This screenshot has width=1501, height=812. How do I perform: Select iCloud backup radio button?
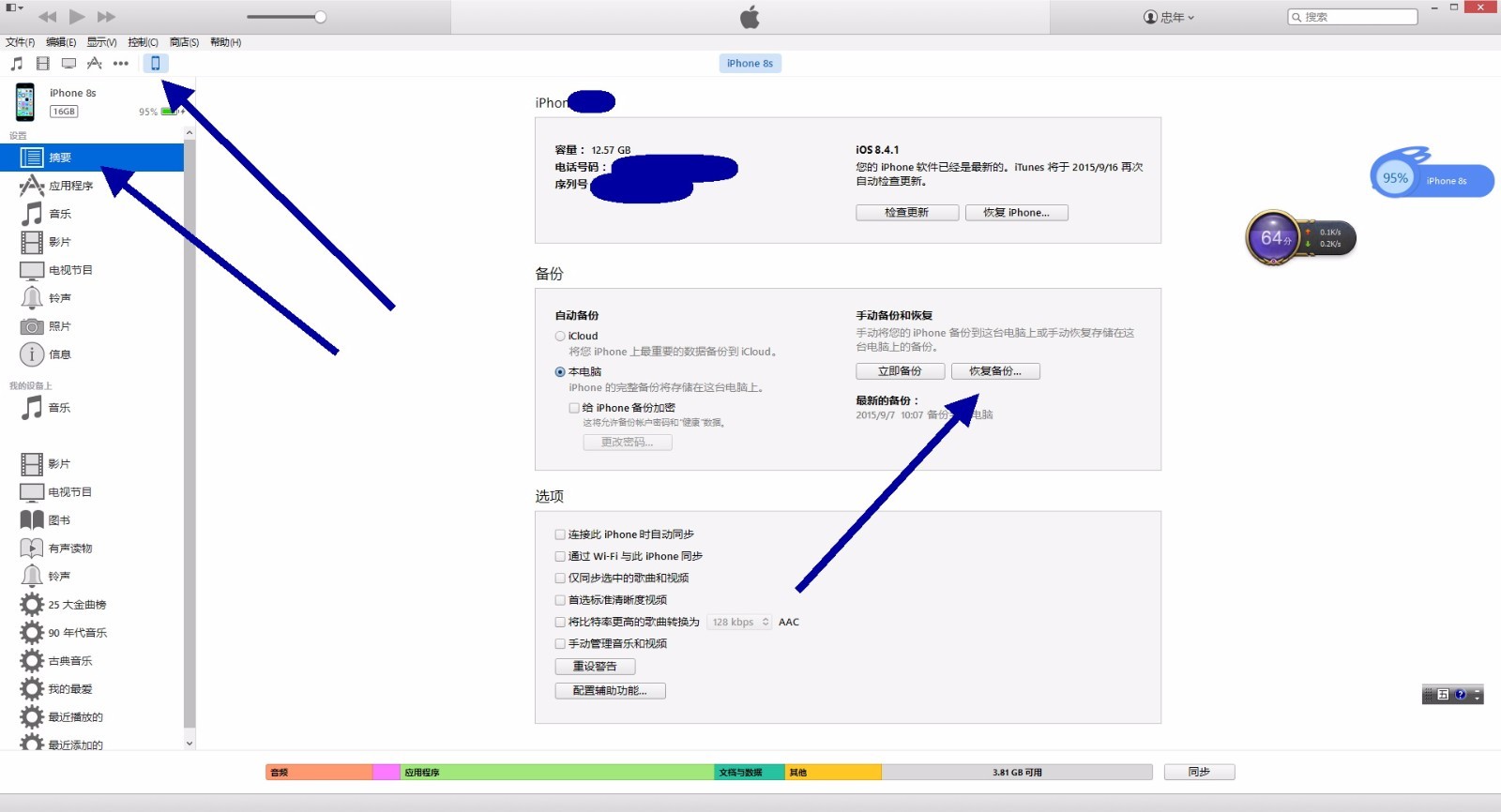pyautogui.click(x=560, y=336)
